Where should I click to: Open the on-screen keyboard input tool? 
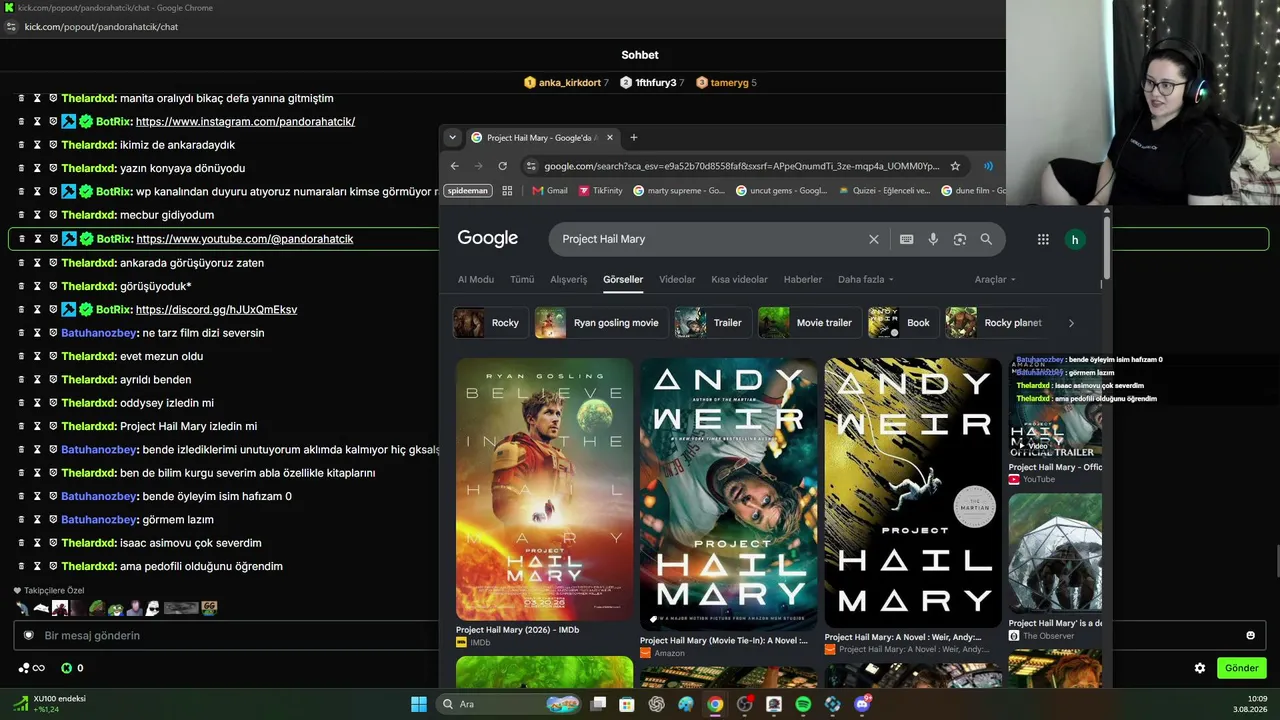(x=906, y=239)
